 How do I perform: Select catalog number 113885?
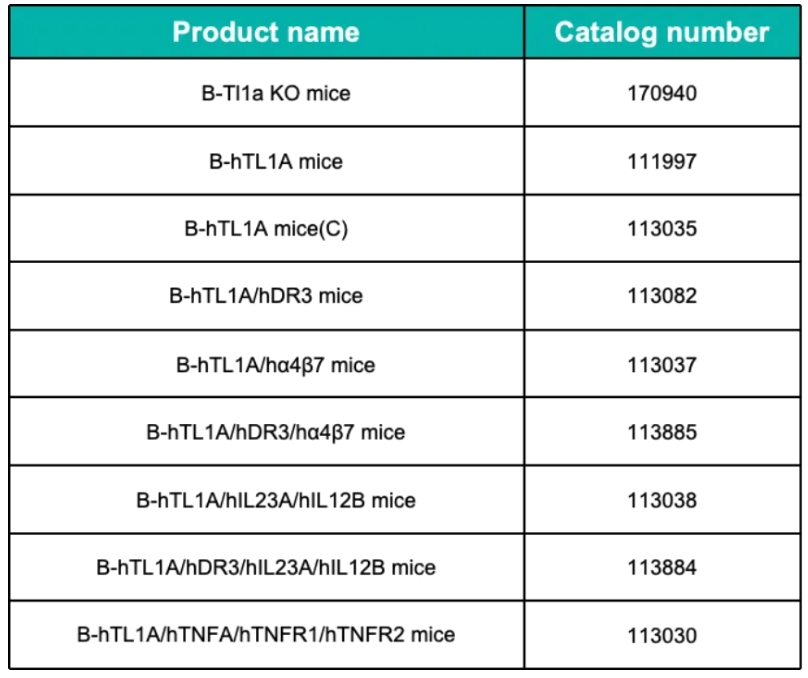pyautogui.click(x=662, y=432)
